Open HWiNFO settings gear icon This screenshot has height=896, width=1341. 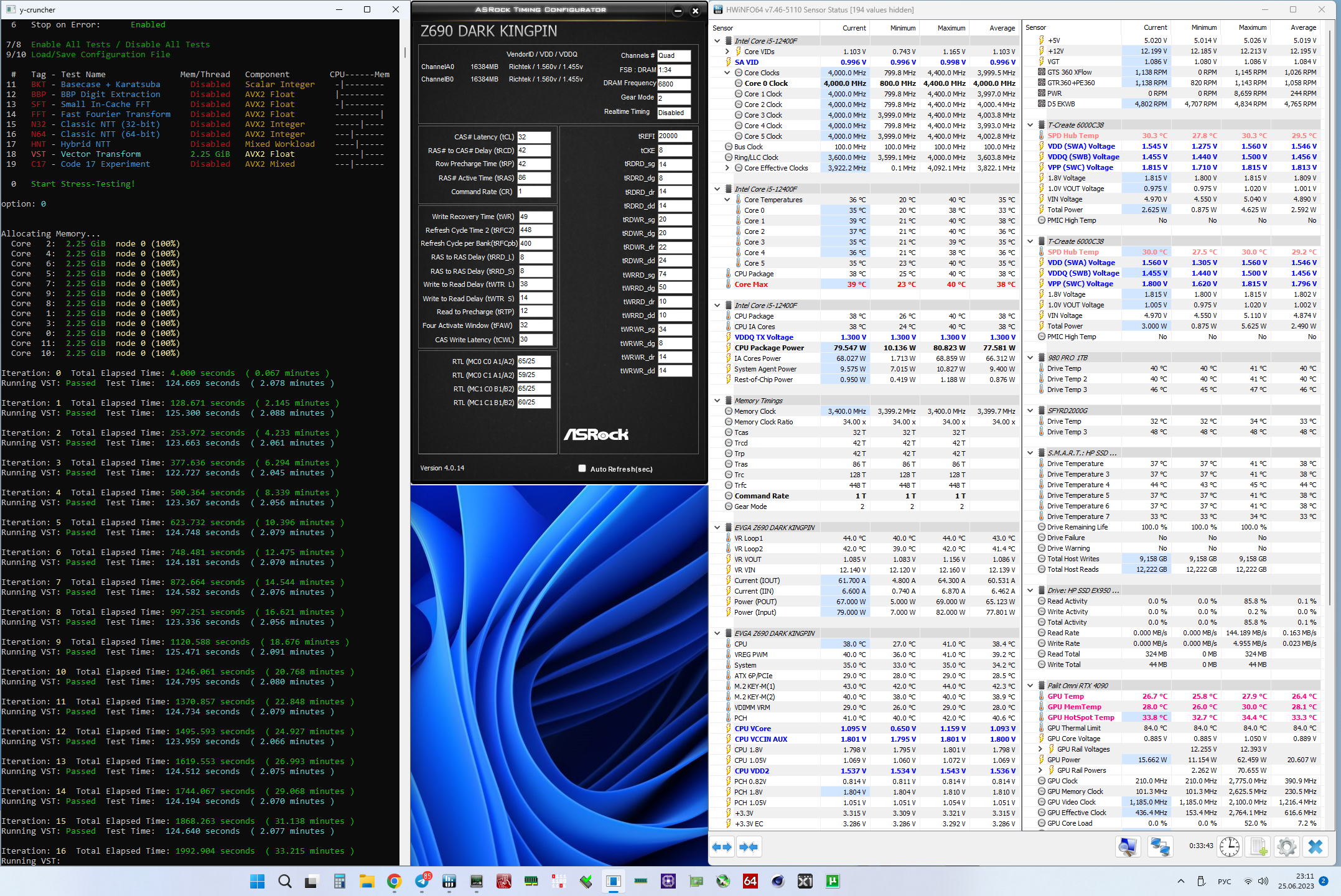click(x=1286, y=847)
